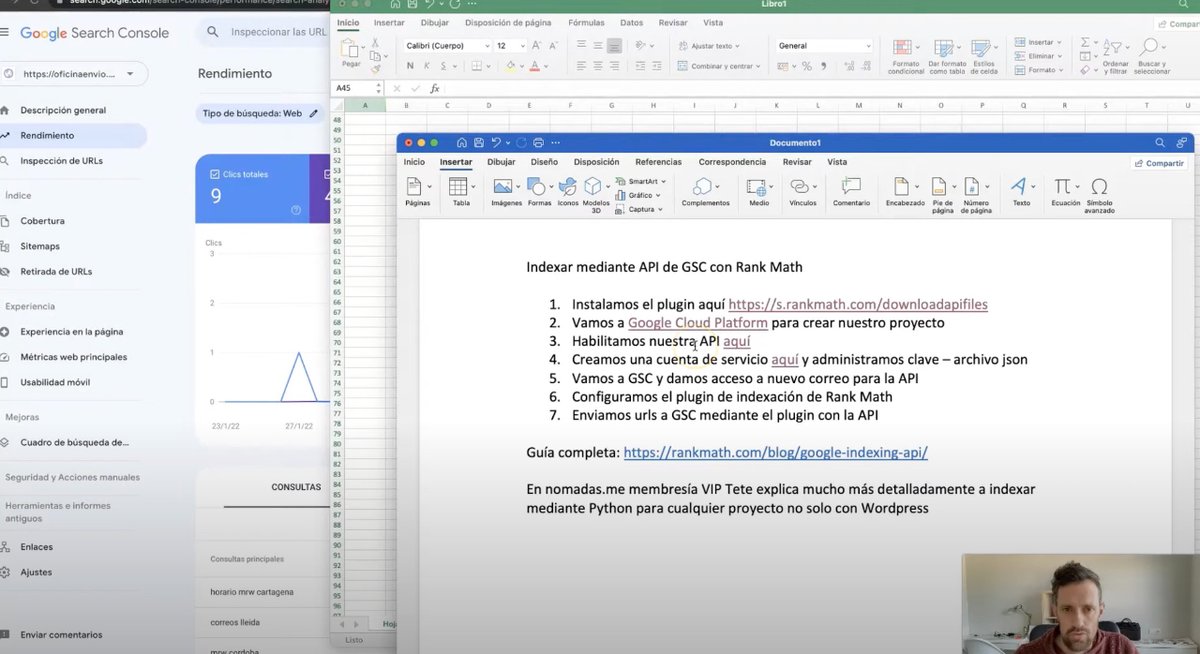Open Word Correspondencia tab
This screenshot has height=654, width=1200.
(x=732, y=162)
